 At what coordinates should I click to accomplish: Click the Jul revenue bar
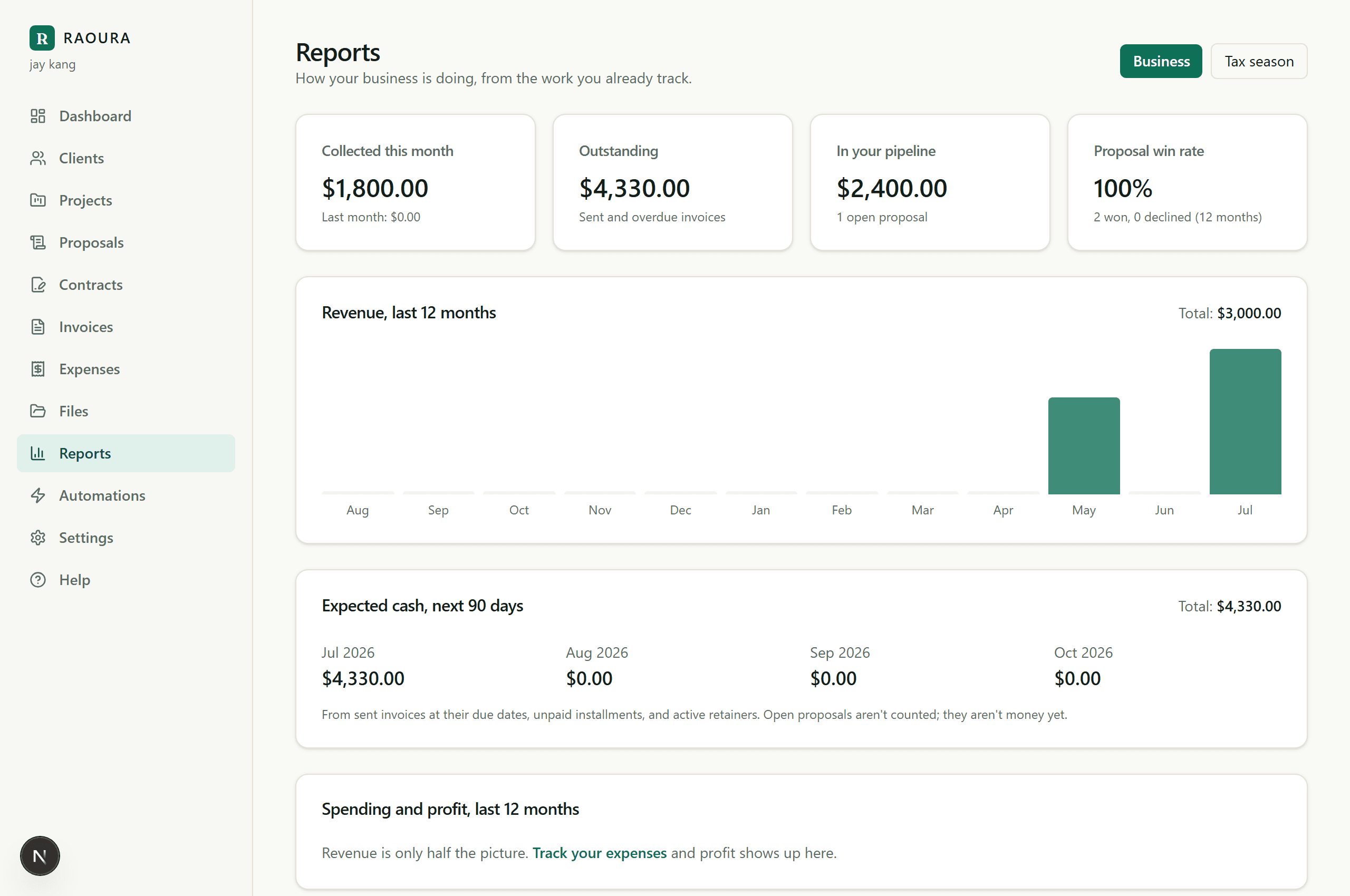click(1245, 422)
